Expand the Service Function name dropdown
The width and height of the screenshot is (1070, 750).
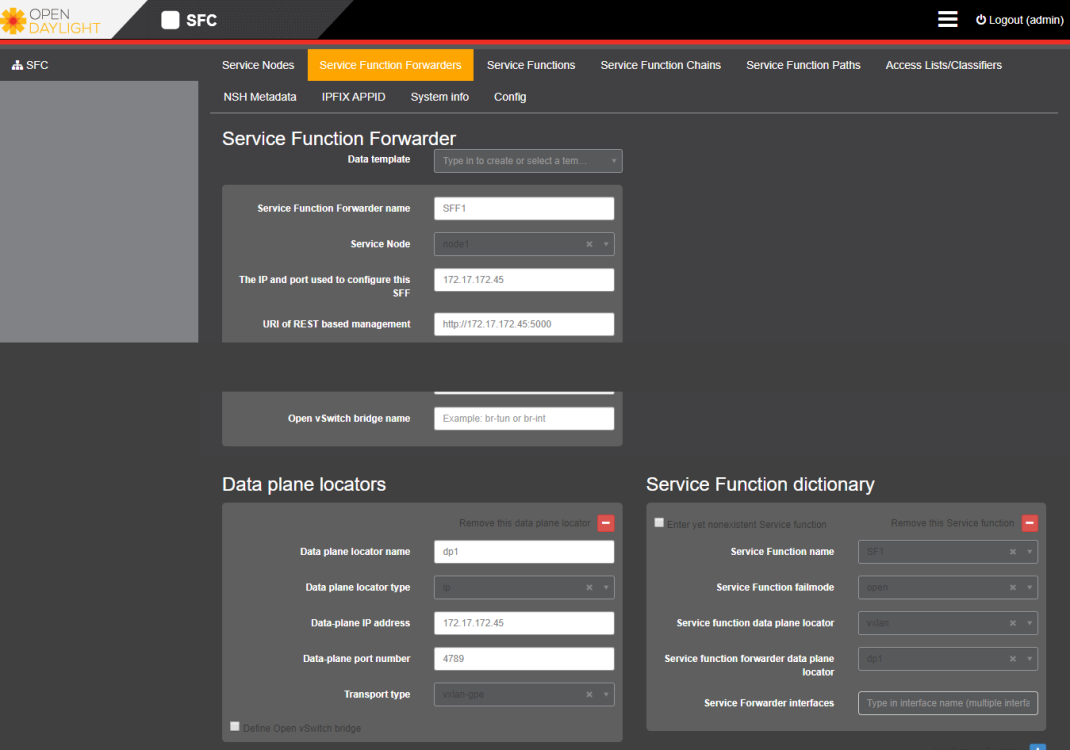point(1030,552)
